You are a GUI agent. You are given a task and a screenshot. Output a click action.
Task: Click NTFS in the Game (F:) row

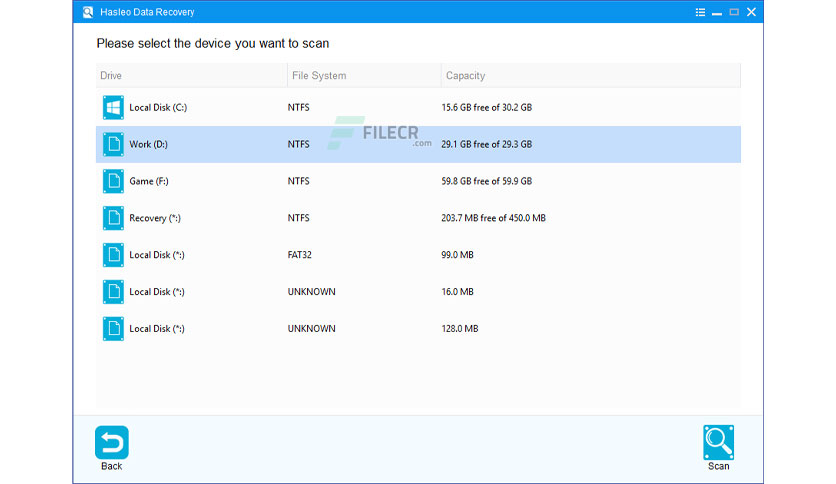click(x=299, y=181)
